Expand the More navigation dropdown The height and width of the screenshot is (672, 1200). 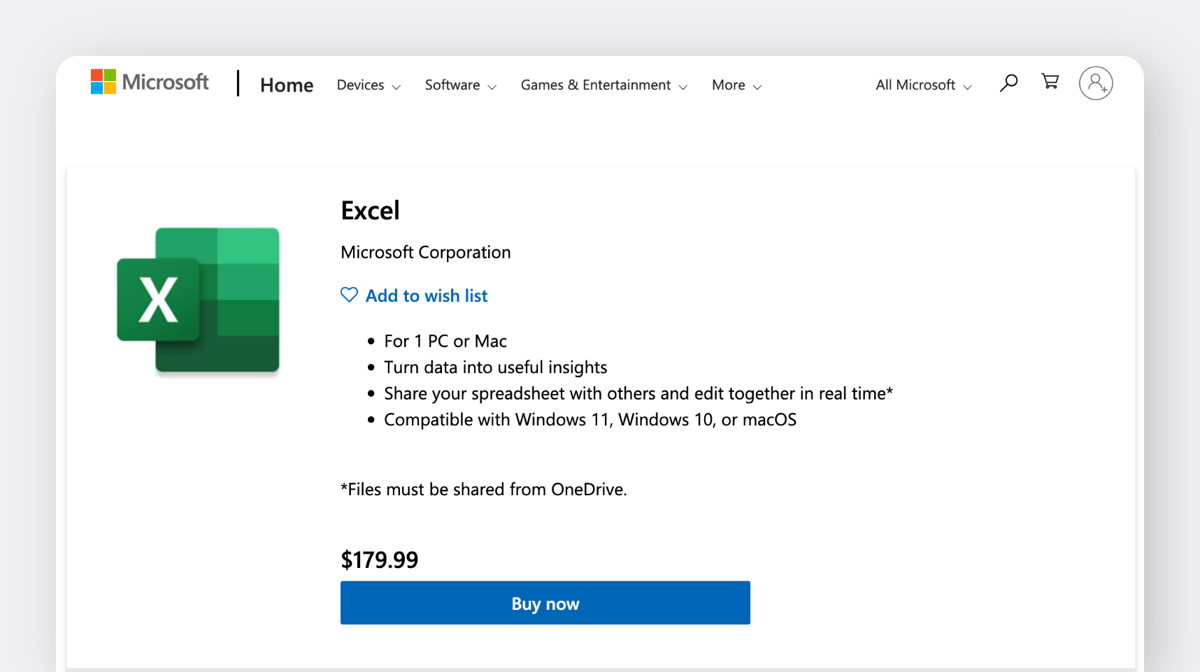(x=736, y=85)
